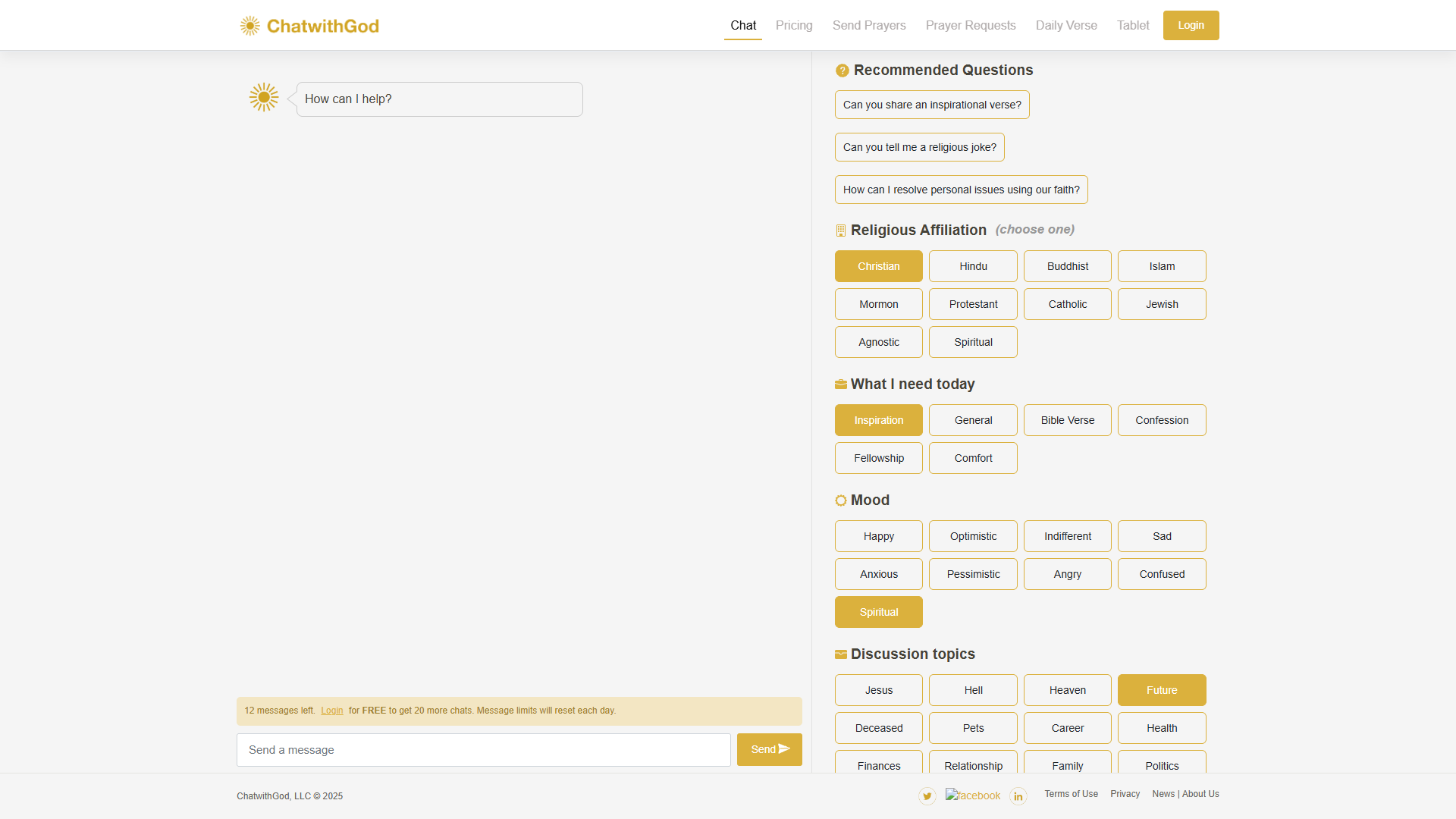This screenshot has width=1456, height=819.
Task: Select Catholic affiliation
Action: coord(1068,304)
